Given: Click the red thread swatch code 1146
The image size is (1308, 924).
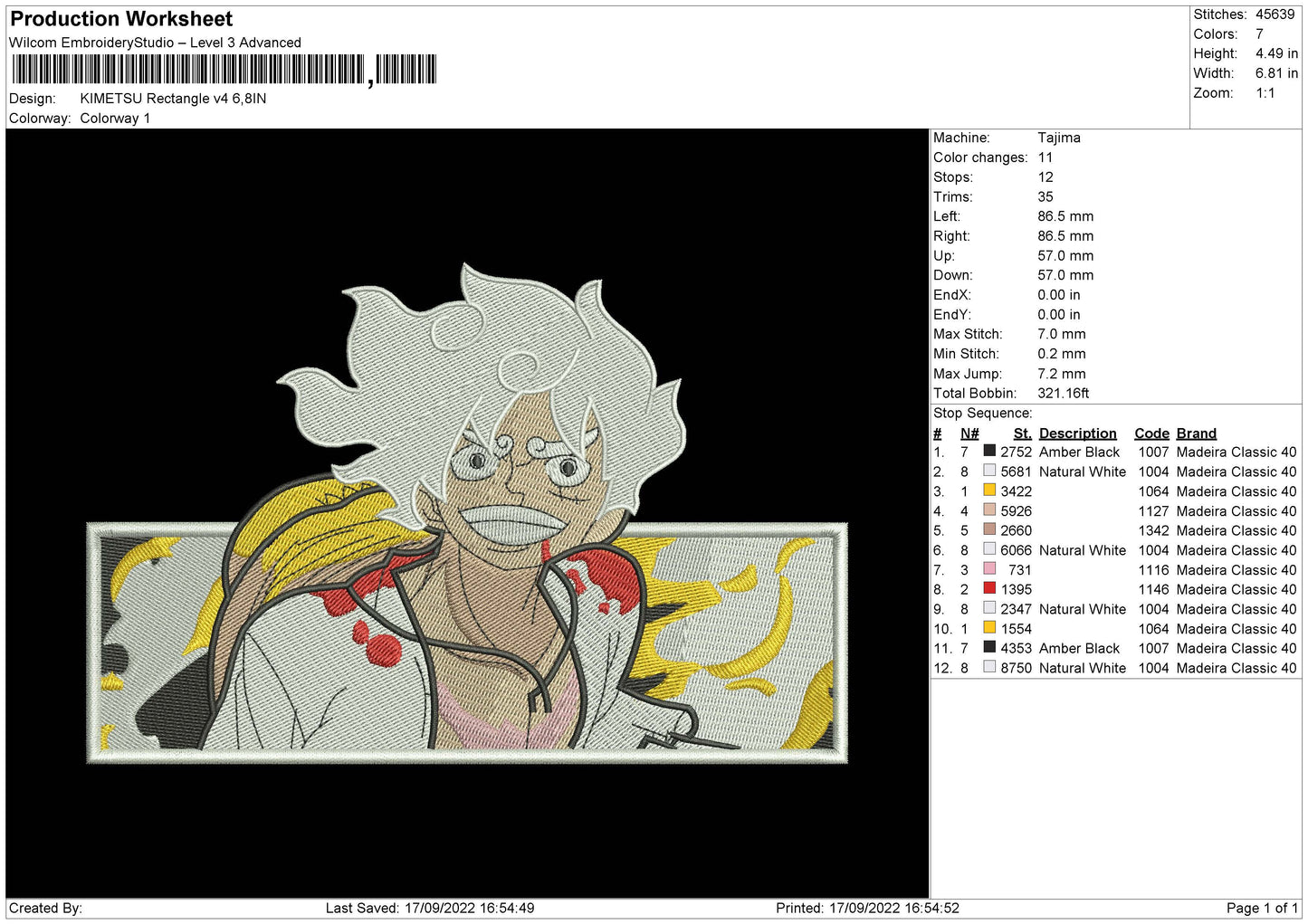Looking at the screenshot, I should (x=989, y=589).
